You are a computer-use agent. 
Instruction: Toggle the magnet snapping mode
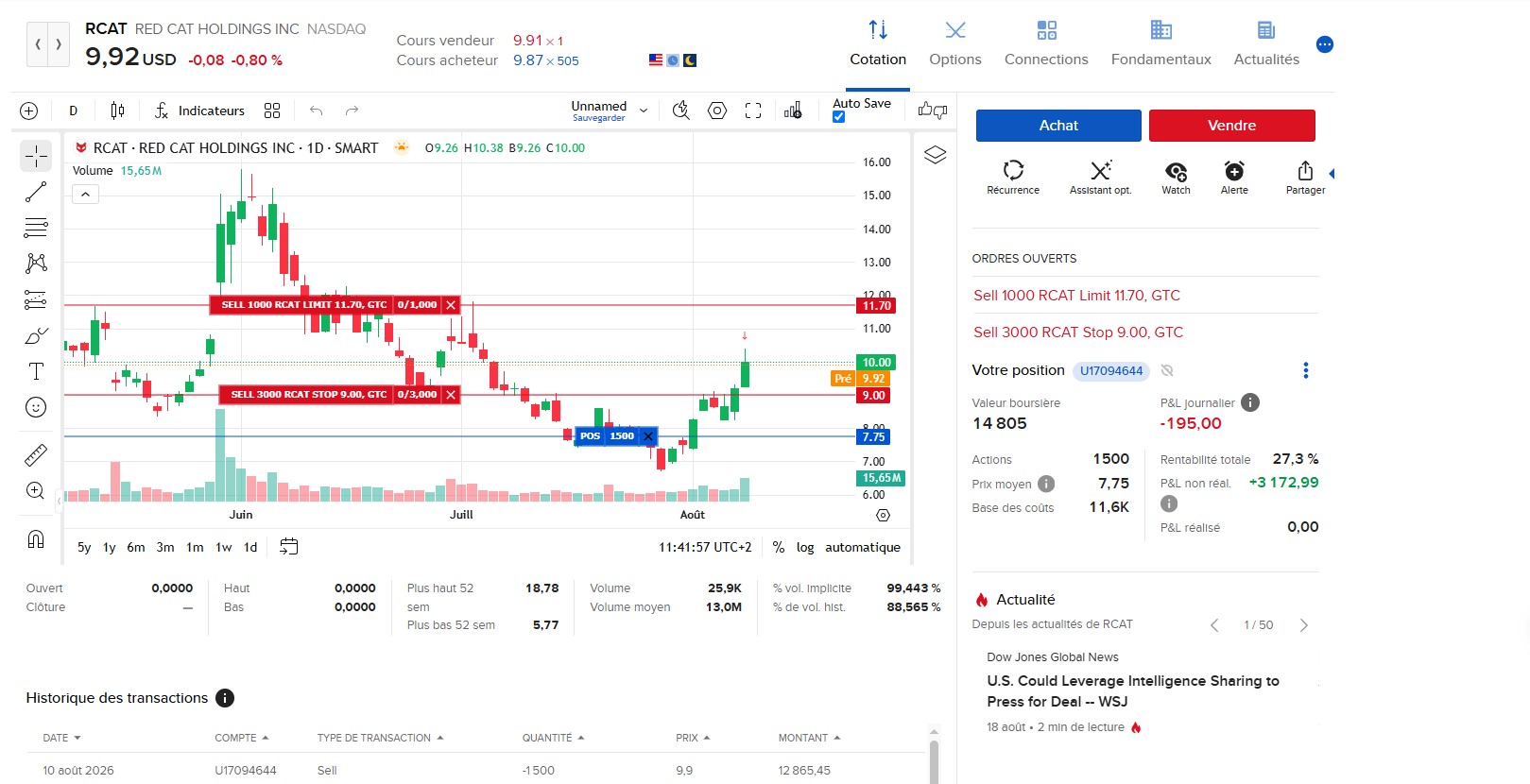pyautogui.click(x=36, y=539)
